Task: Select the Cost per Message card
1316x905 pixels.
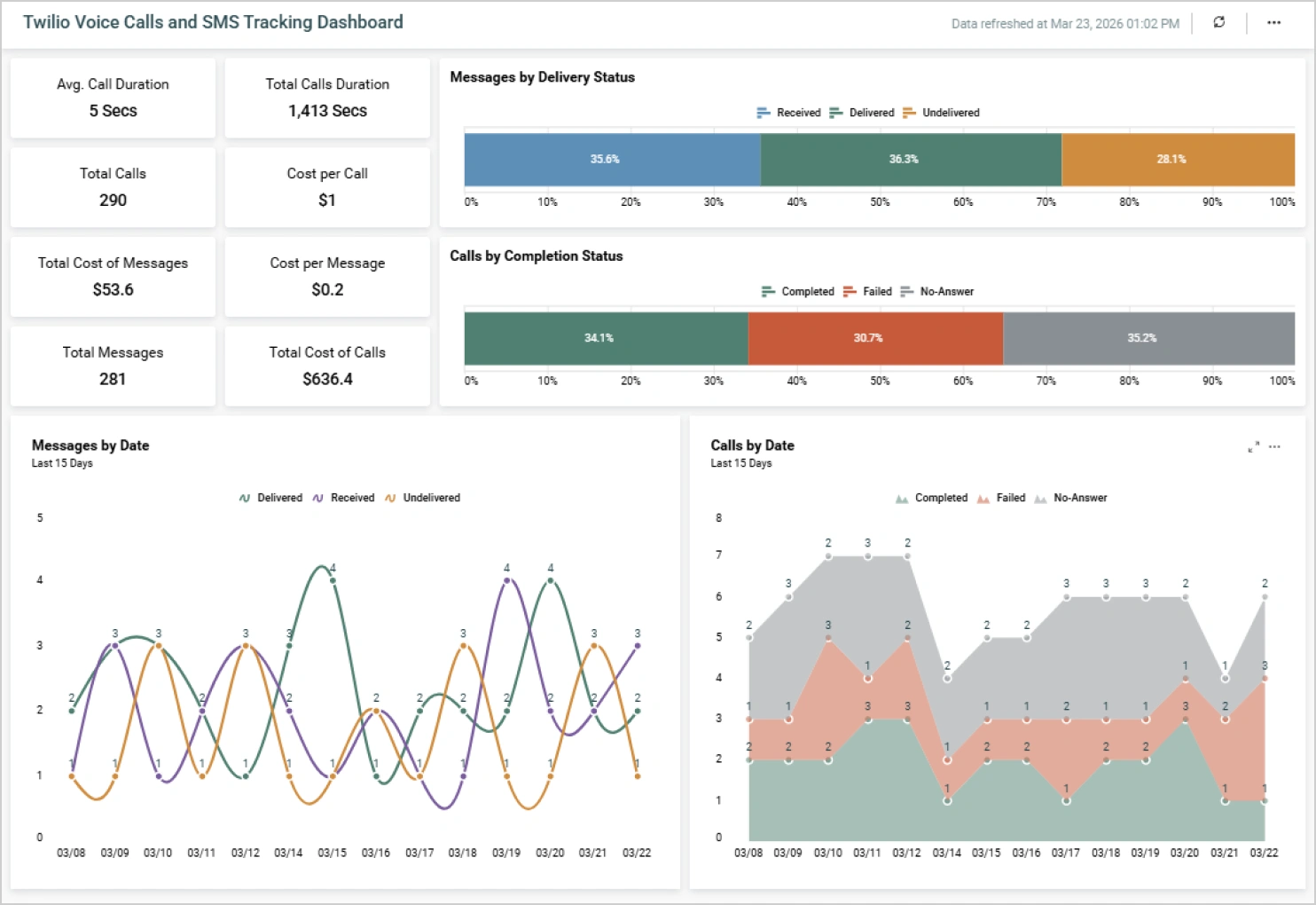Action: (x=327, y=277)
